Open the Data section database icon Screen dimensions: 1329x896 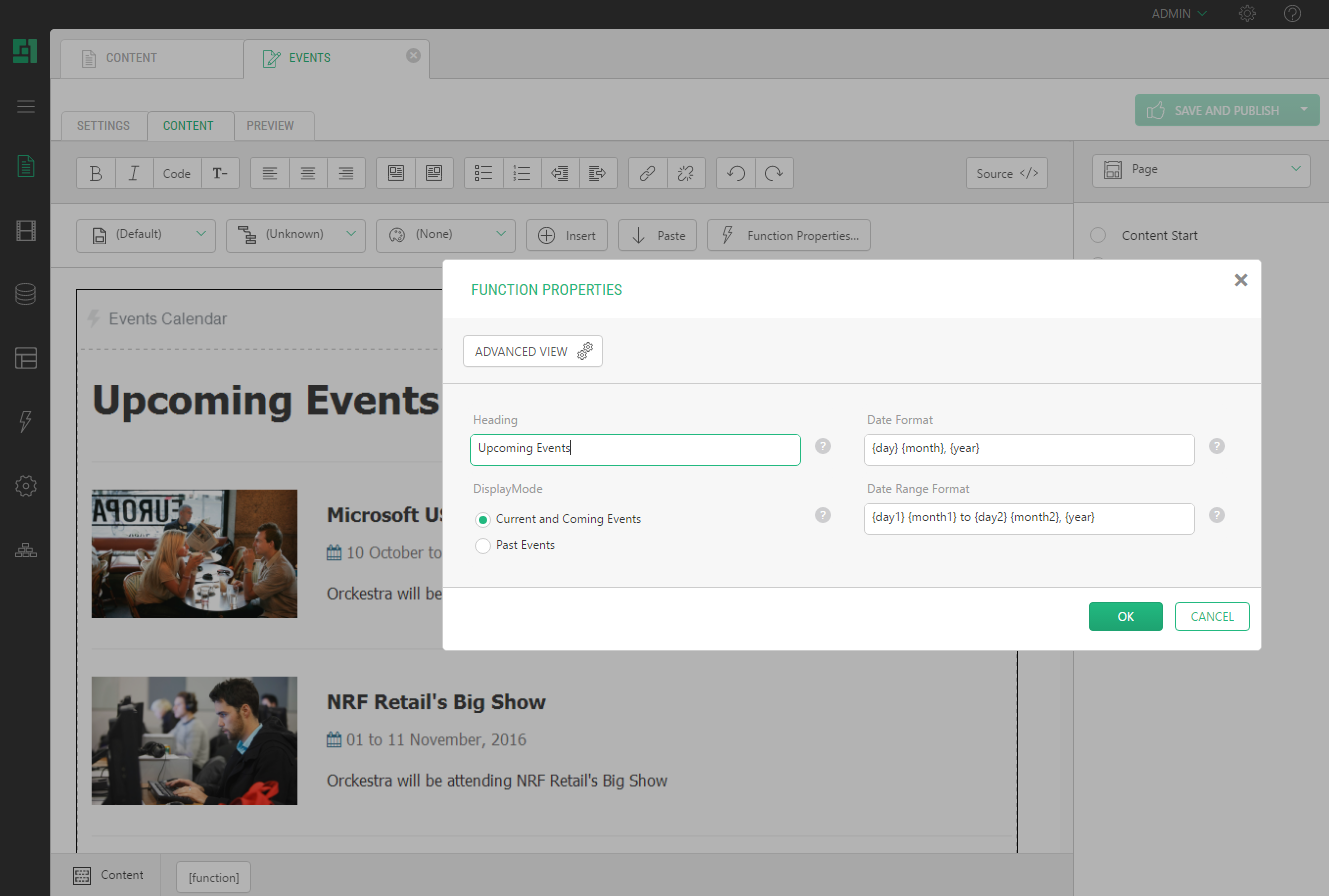tap(26, 294)
